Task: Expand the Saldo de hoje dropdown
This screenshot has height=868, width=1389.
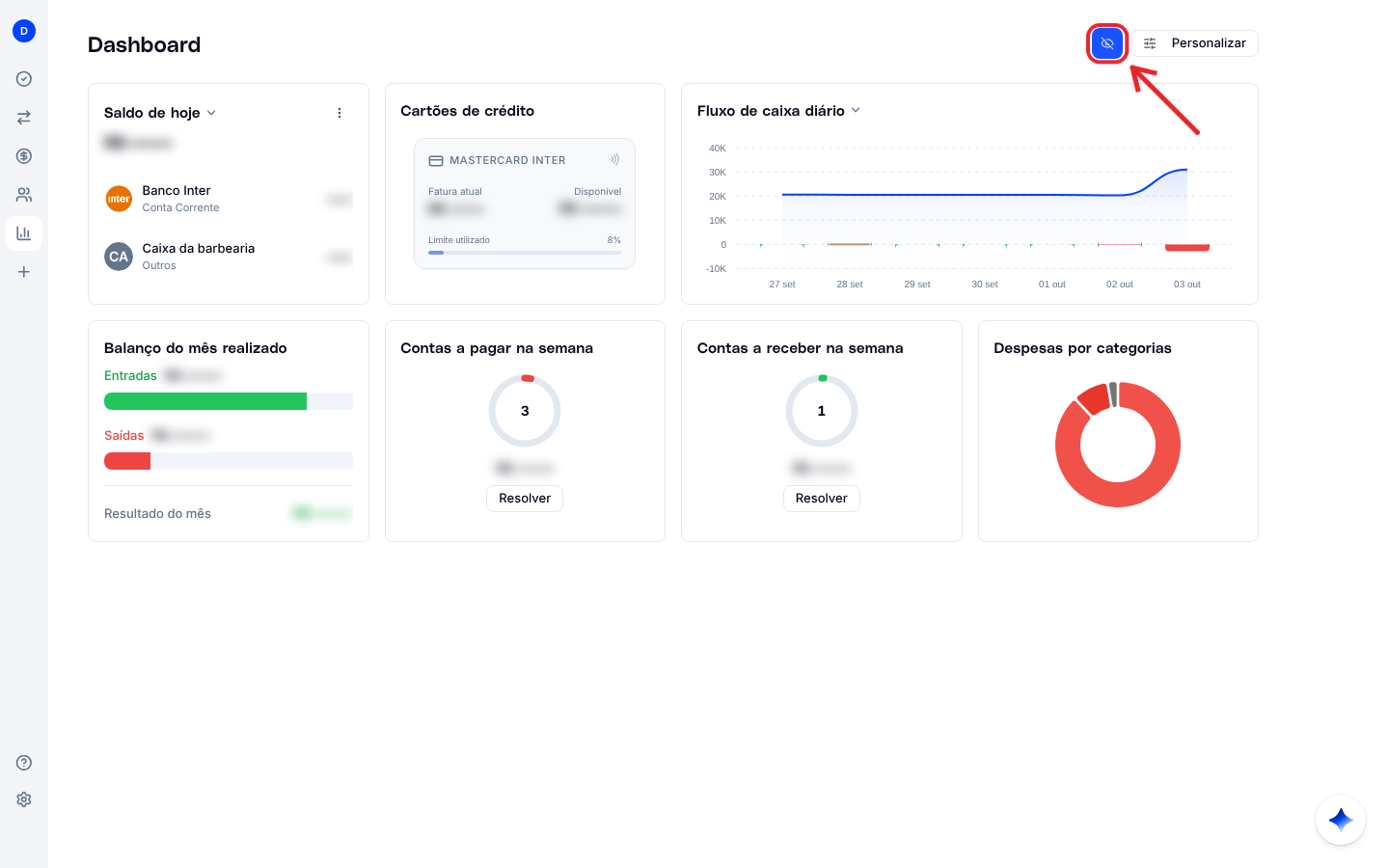Action: click(x=211, y=113)
